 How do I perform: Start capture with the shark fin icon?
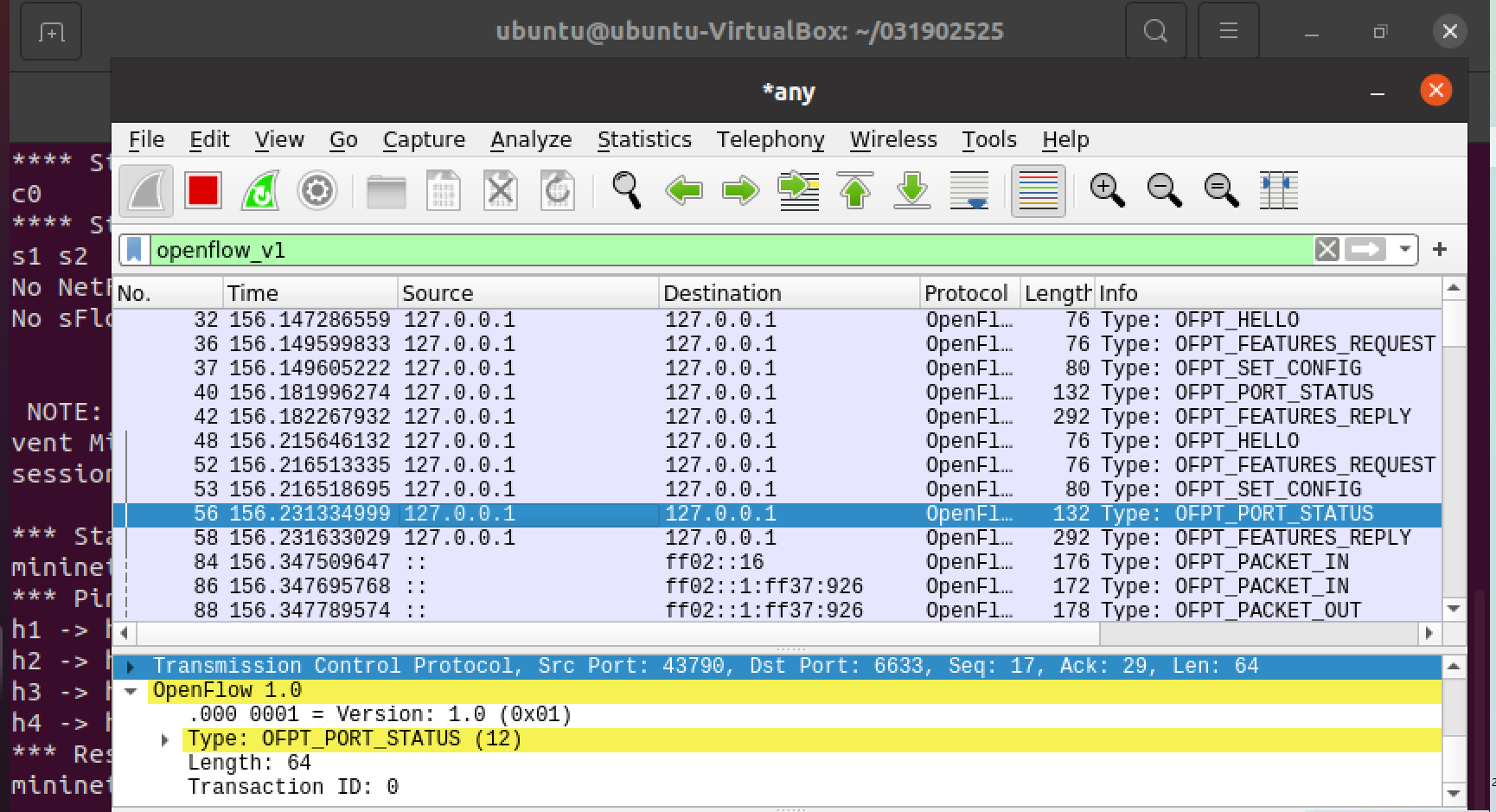pos(146,191)
